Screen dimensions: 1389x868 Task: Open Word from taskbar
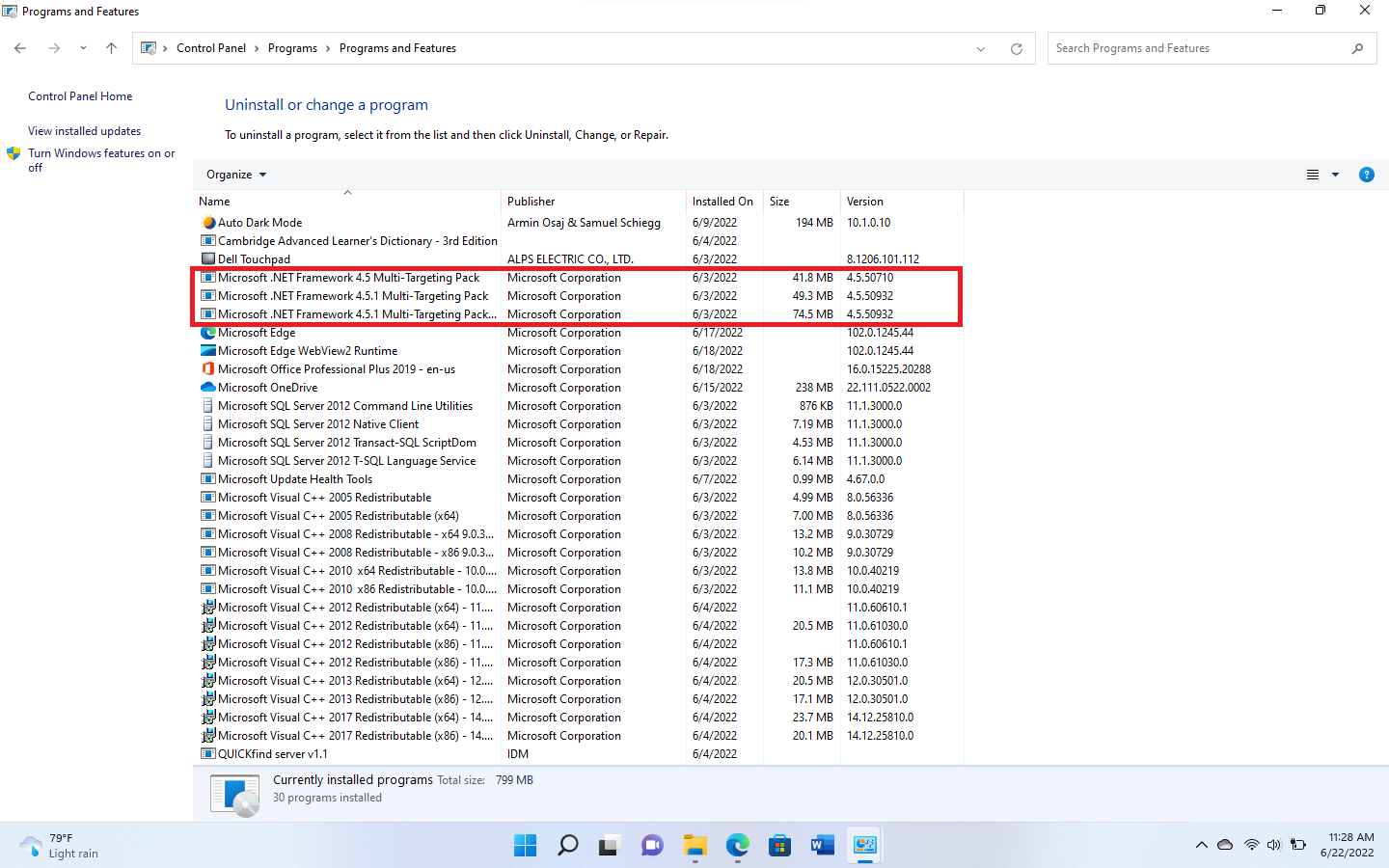pos(823,846)
